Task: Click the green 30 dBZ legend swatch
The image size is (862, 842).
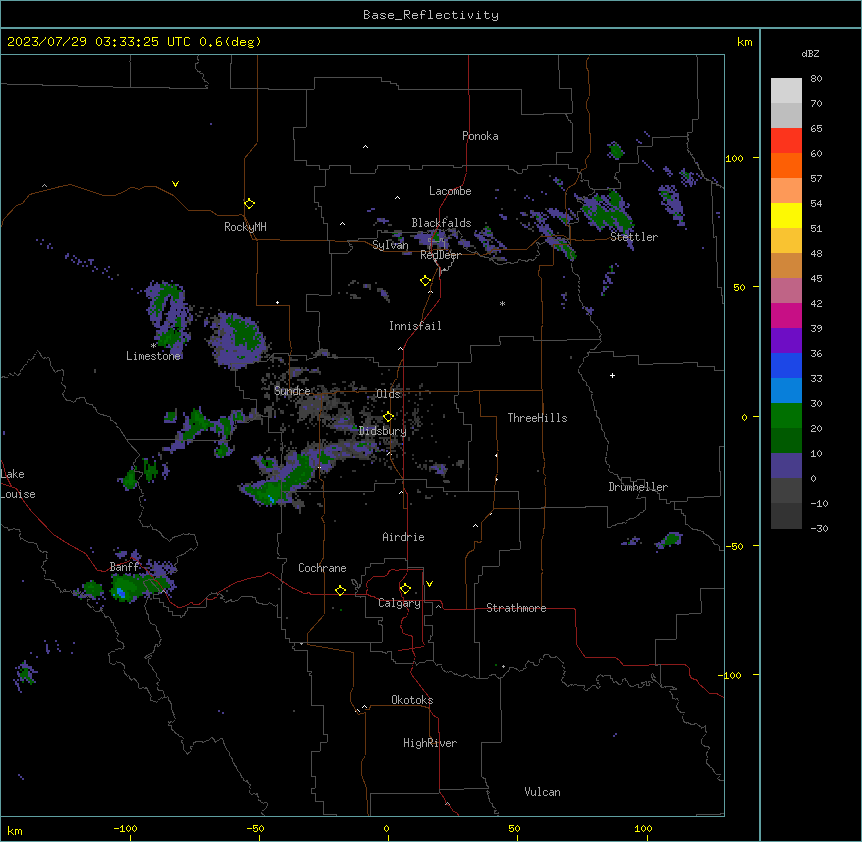Action: [x=786, y=416]
